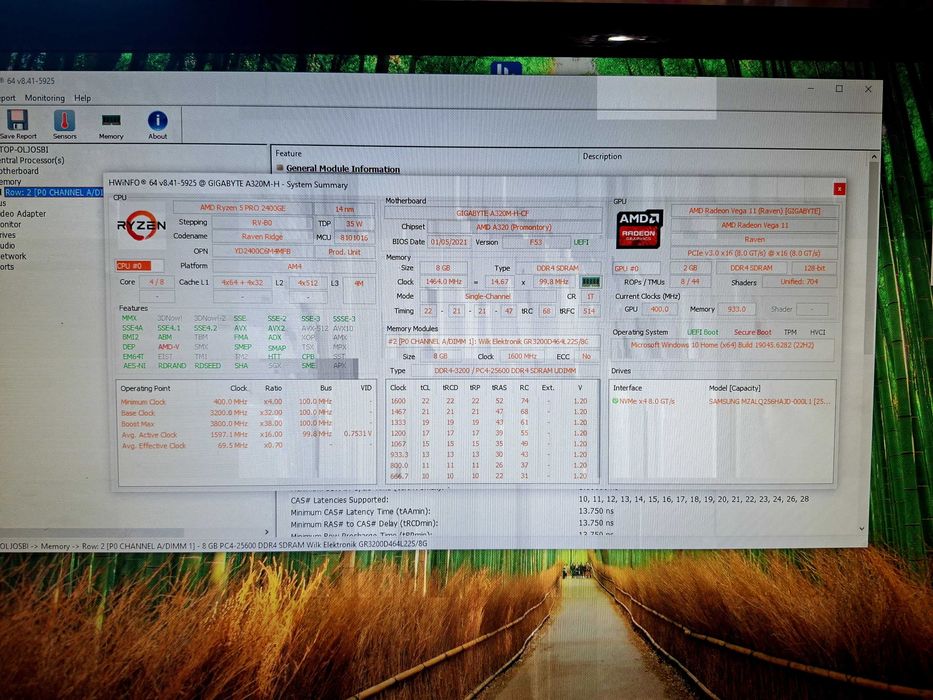Screen dimensions: 933x700
Task: Click the green status icon next to NVMe drive
Action: pyautogui.click(x=615, y=401)
